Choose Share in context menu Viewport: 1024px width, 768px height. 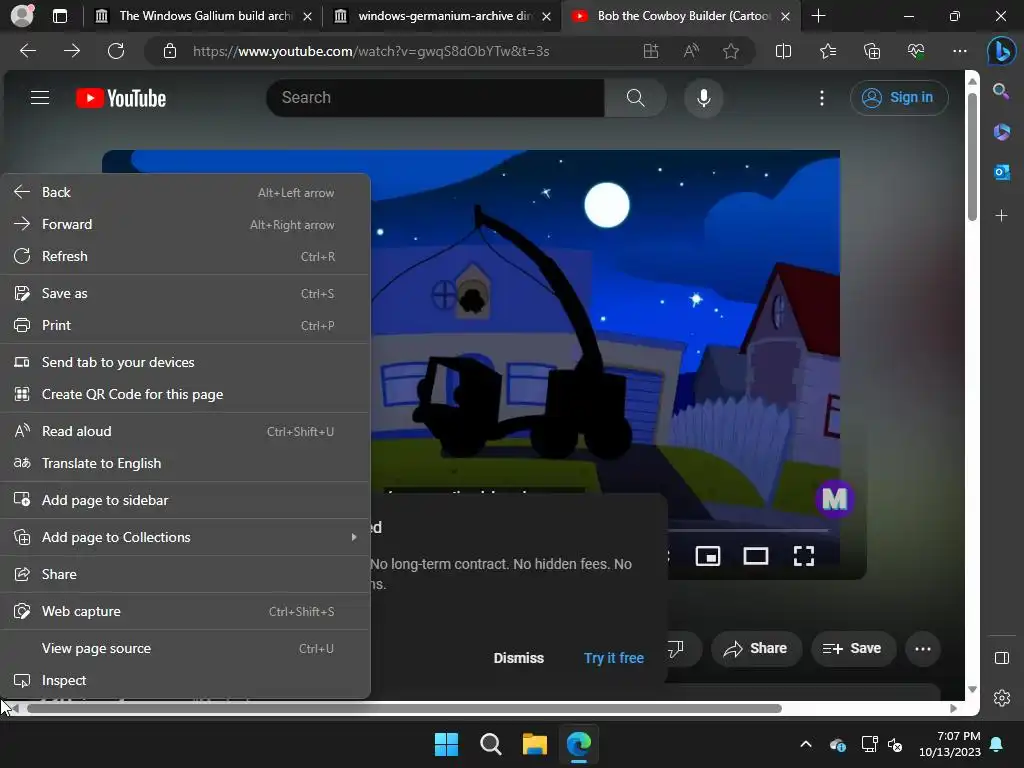(185, 574)
